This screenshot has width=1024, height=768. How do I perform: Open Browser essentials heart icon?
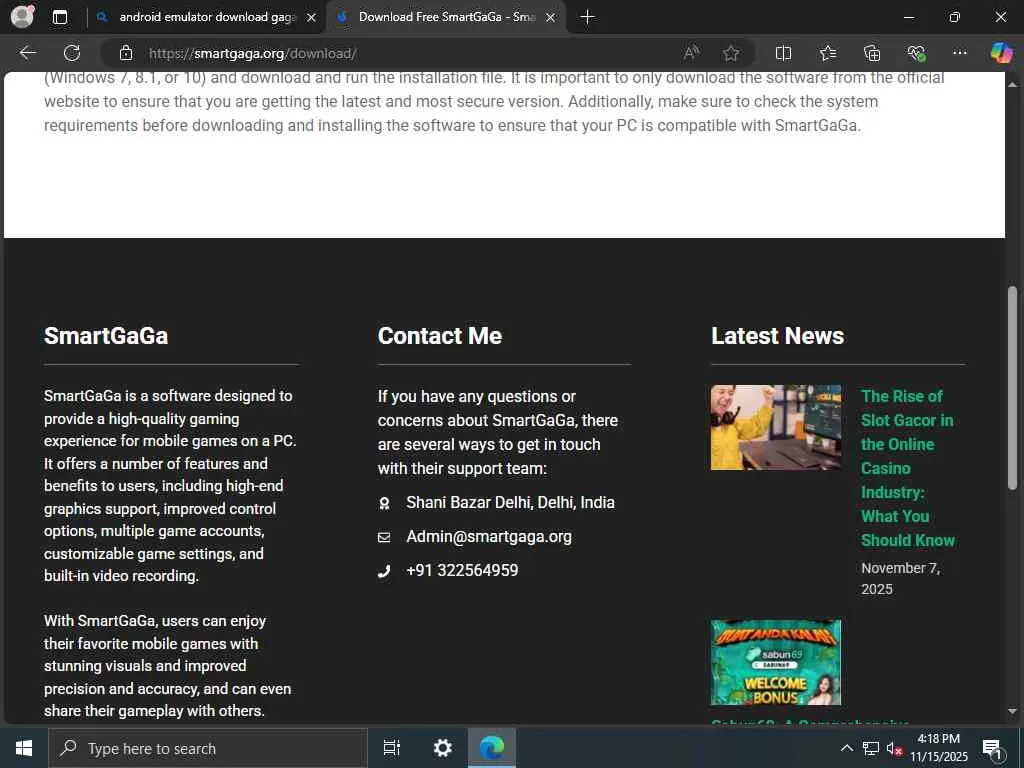click(916, 53)
